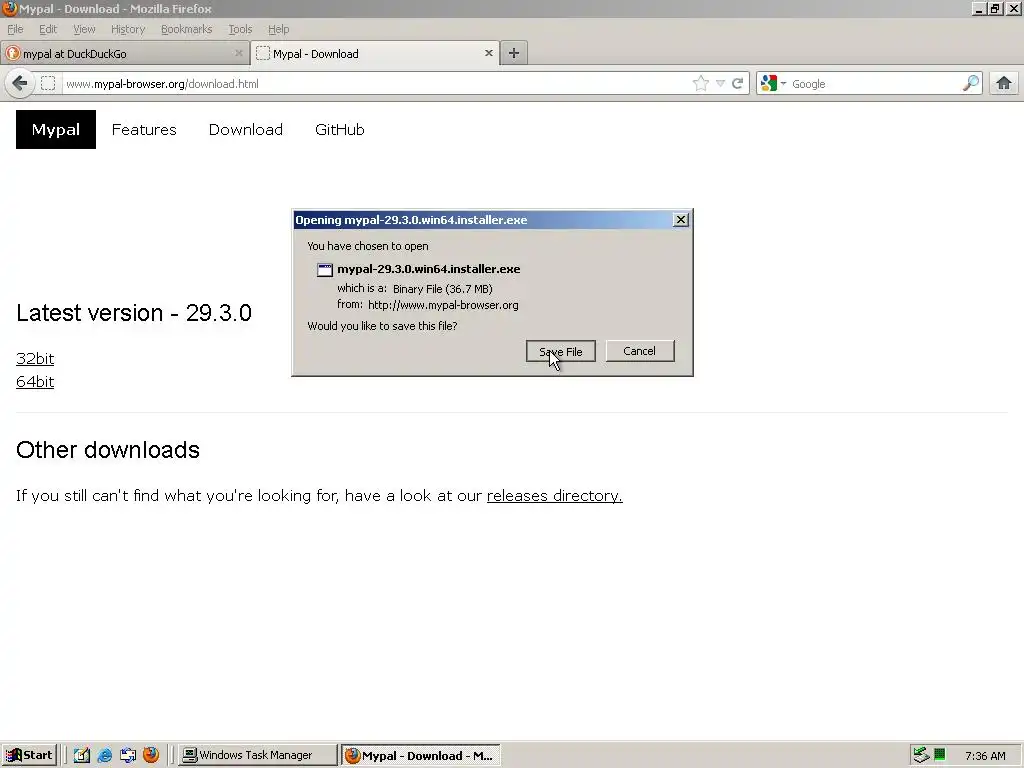Click the Latest version - 29.3.0 heading

[x=134, y=313]
